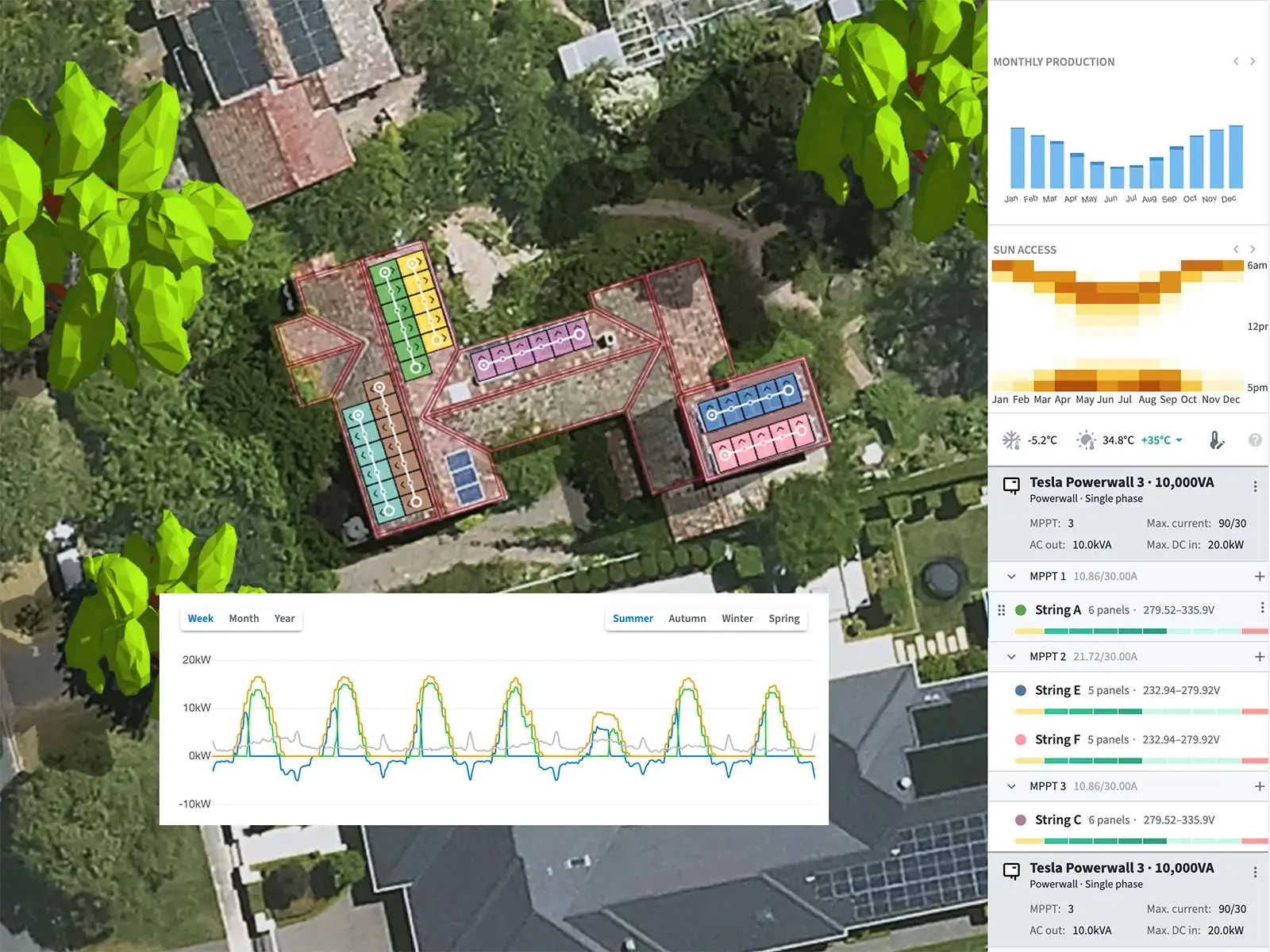Click the maximum temperature sun icon
The width and height of the screenshot is (1270, 952).
(1086, 440)
